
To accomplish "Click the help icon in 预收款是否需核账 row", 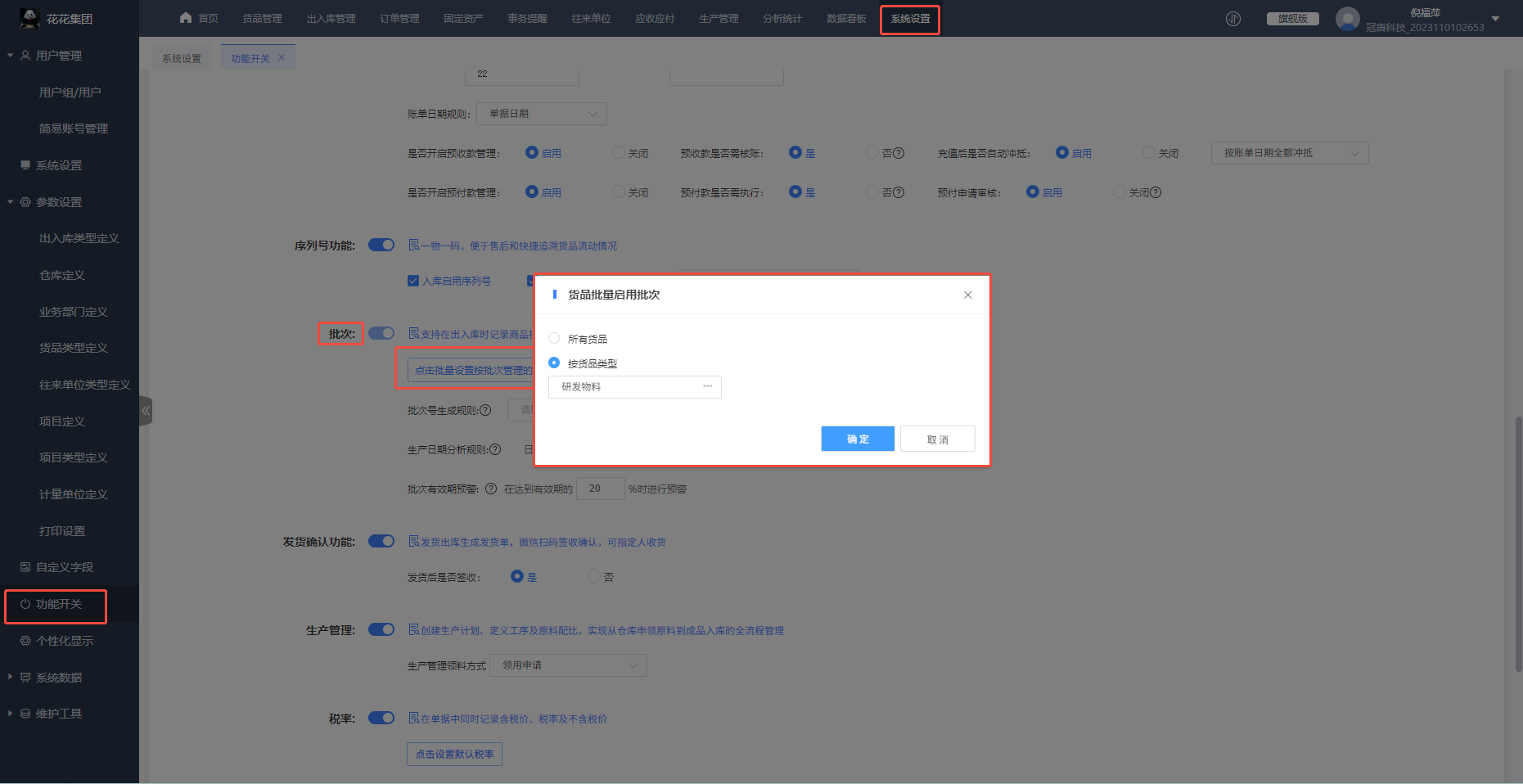I will [x=899, y=153].
